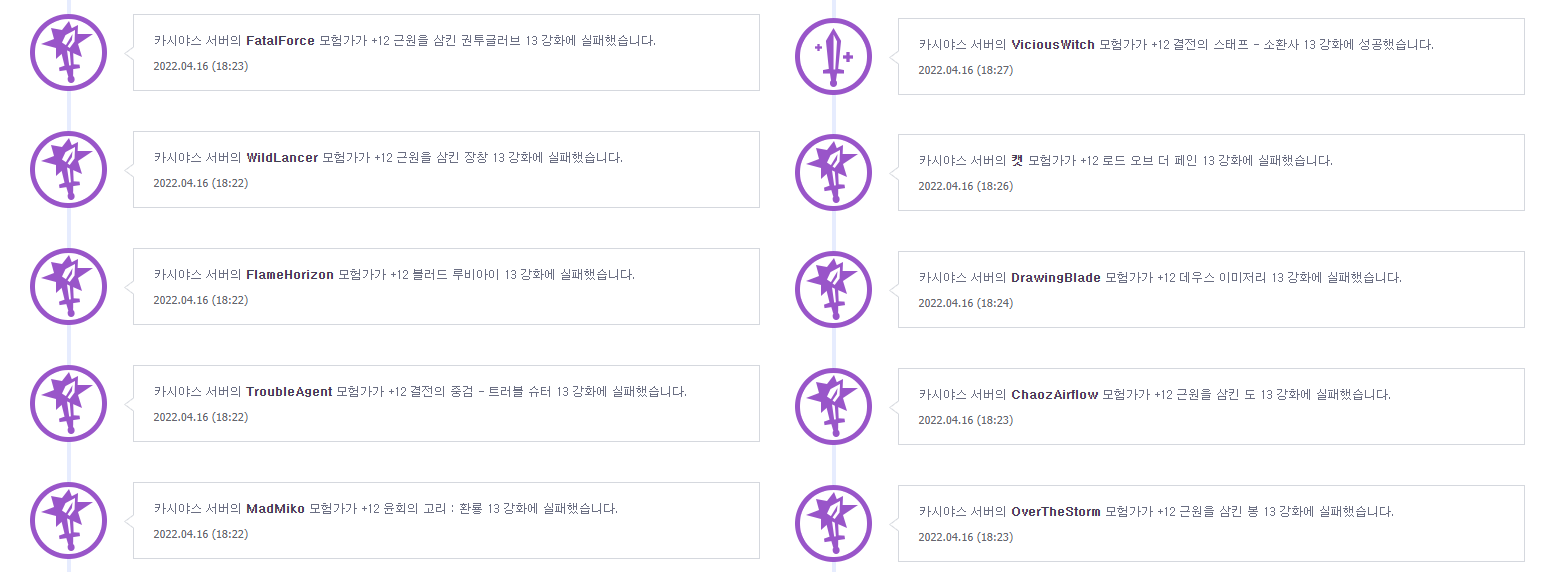The image size is (1562, 572).
Task: Select the WildLancer adventurer name
Action: 282,158
